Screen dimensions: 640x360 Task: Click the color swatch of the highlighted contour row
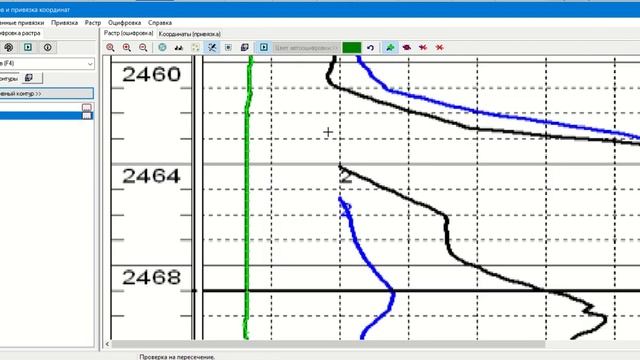pos(87,116)
